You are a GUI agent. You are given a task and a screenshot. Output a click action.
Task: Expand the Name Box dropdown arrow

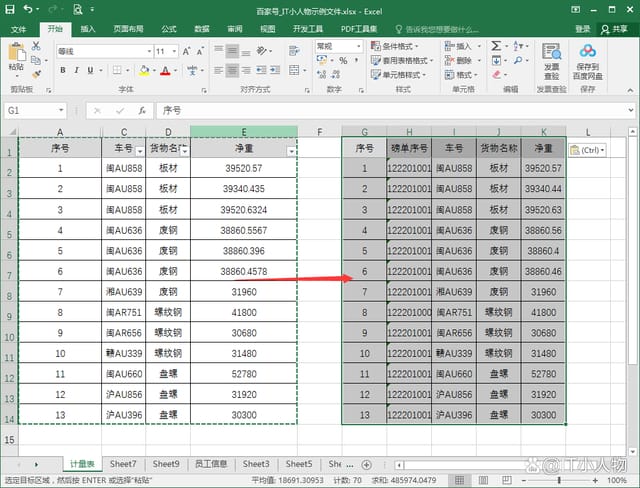coord(61,110)
